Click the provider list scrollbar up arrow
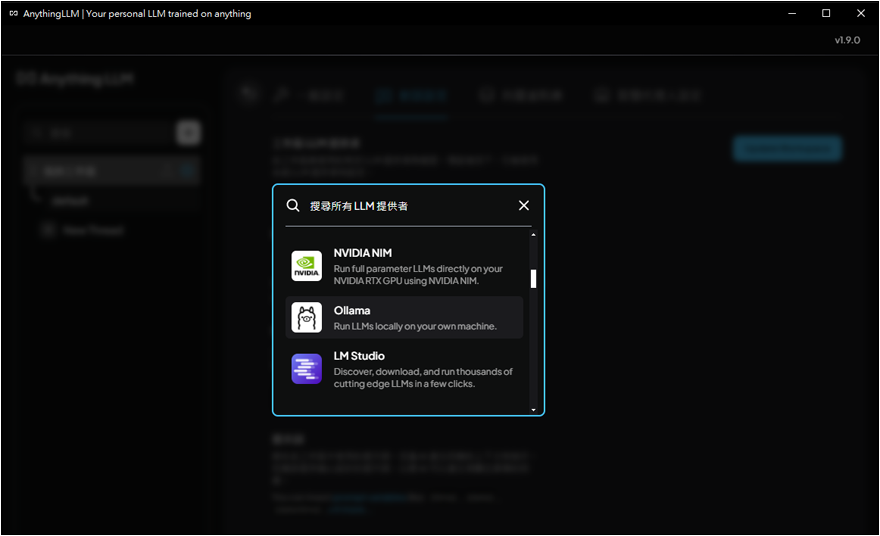Screen dimensions: 880x536 click(x=533, y=236)
